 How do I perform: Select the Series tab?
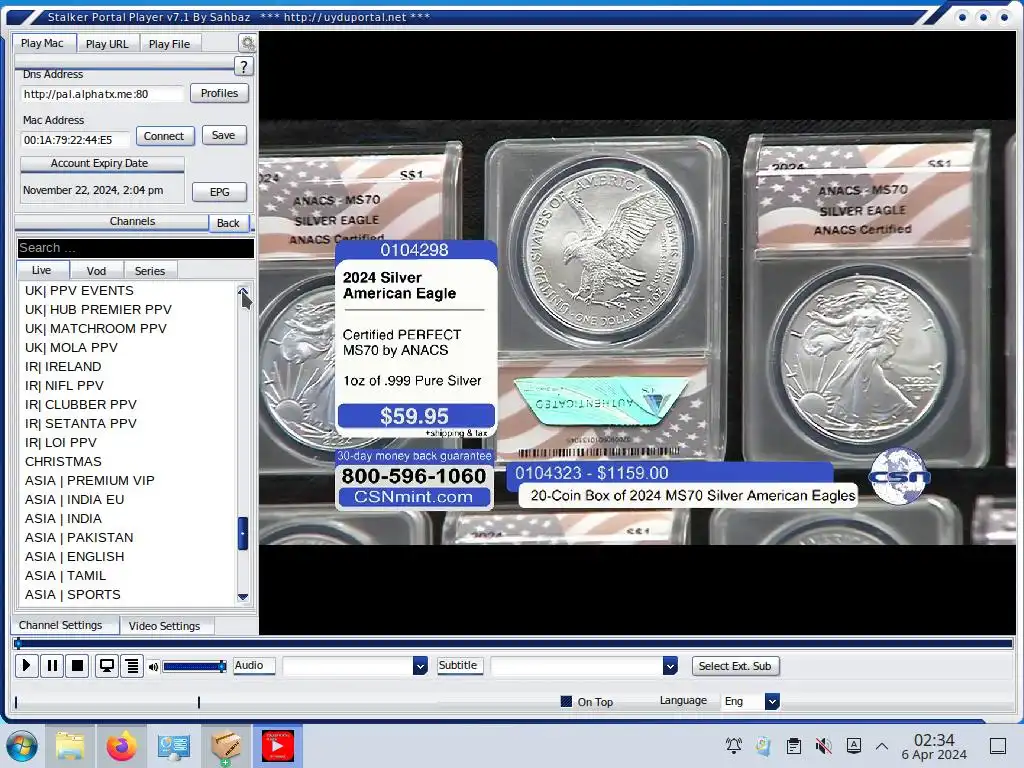[x=150, y=270]
